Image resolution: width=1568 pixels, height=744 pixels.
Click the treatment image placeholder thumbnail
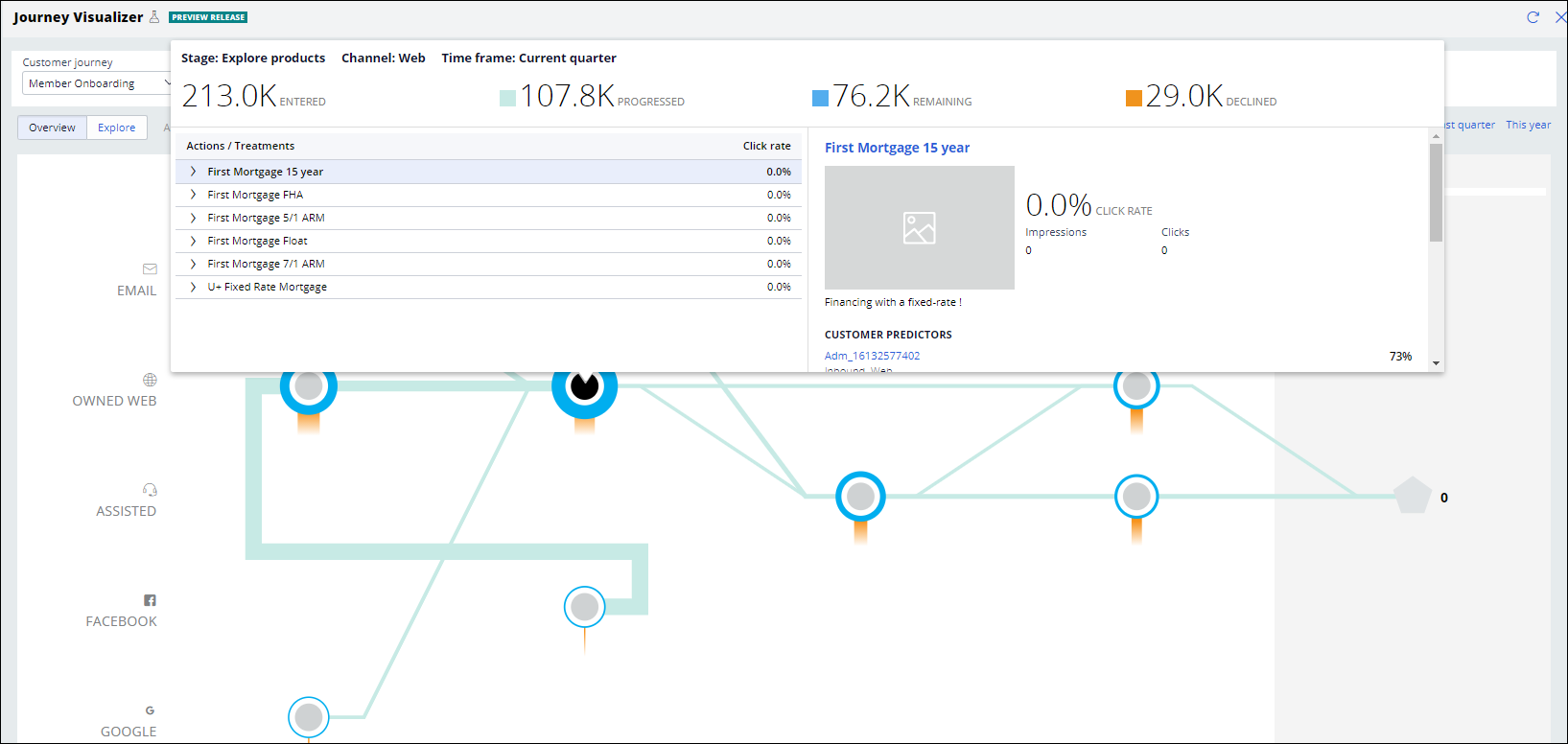click(x=919, y=227)
